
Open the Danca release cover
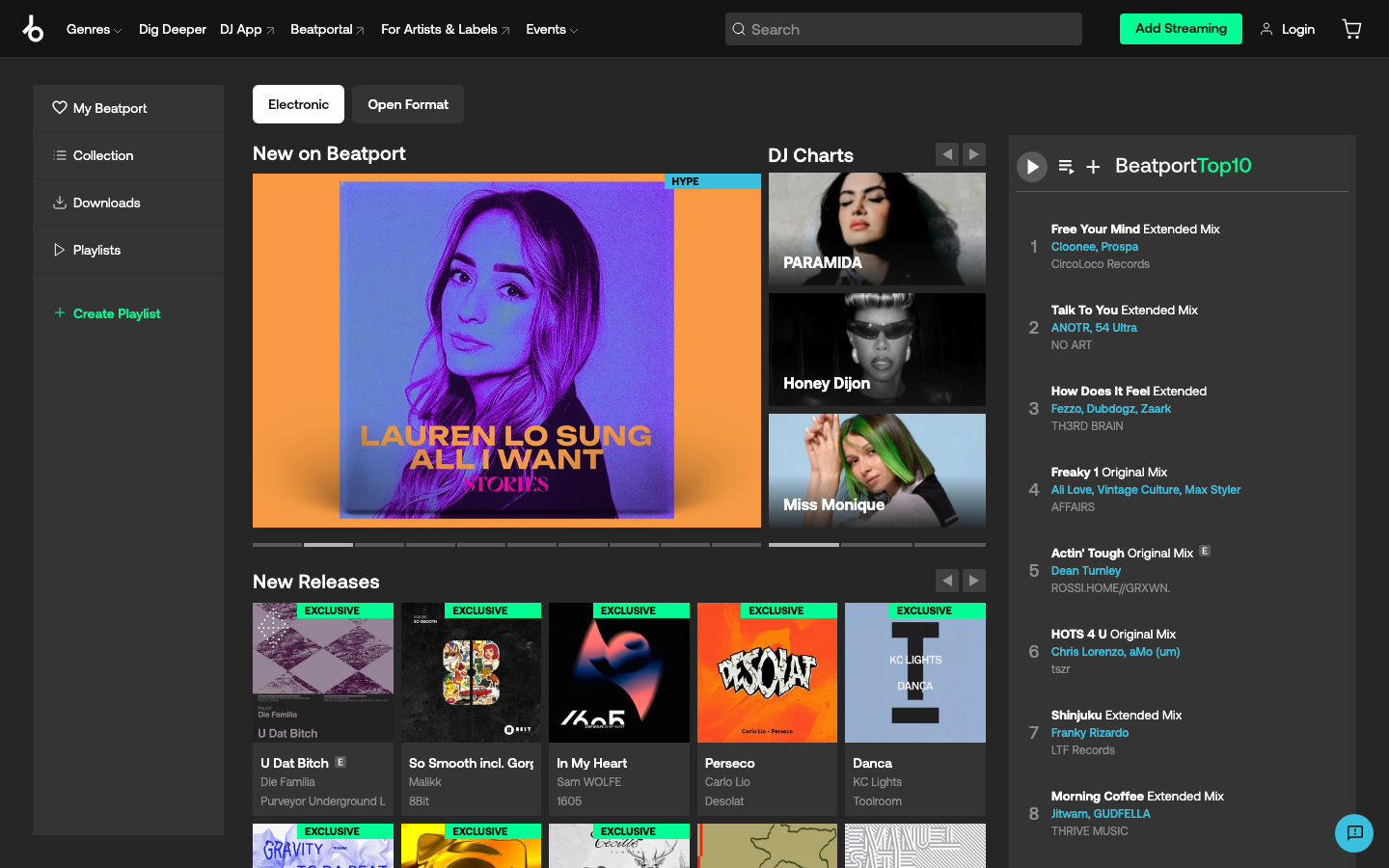click(x=915, y=672)
